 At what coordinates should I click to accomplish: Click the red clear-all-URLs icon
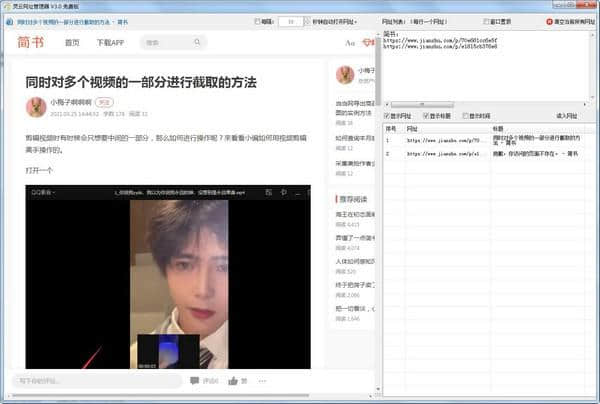pos(550,20)
